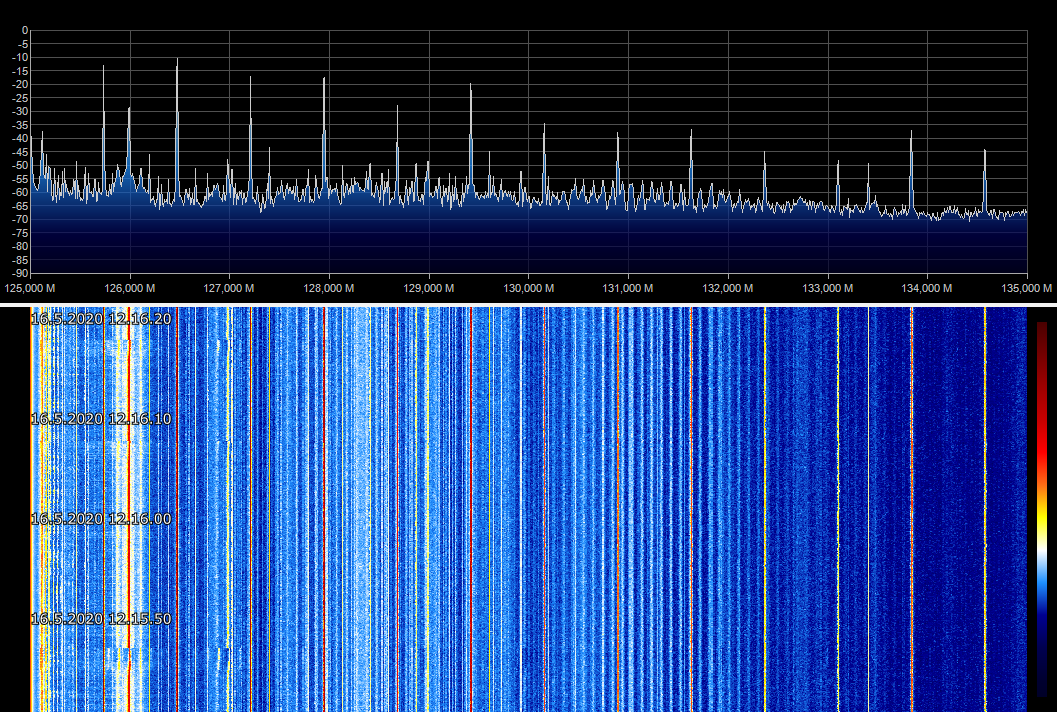
Task: Click the 0 dB label on level scale
Action: [x=24, y=31]
